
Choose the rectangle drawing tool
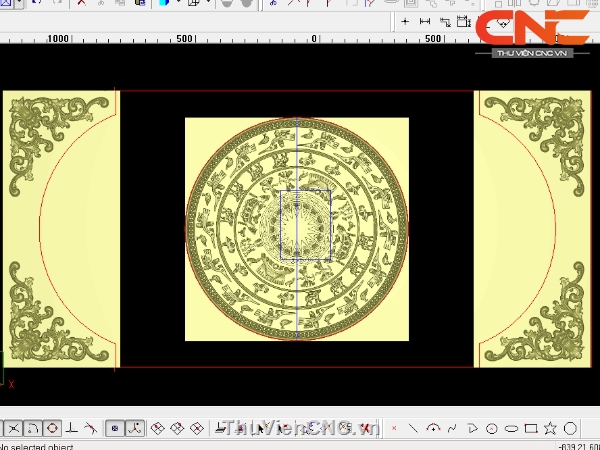click(x=531, y=428)
